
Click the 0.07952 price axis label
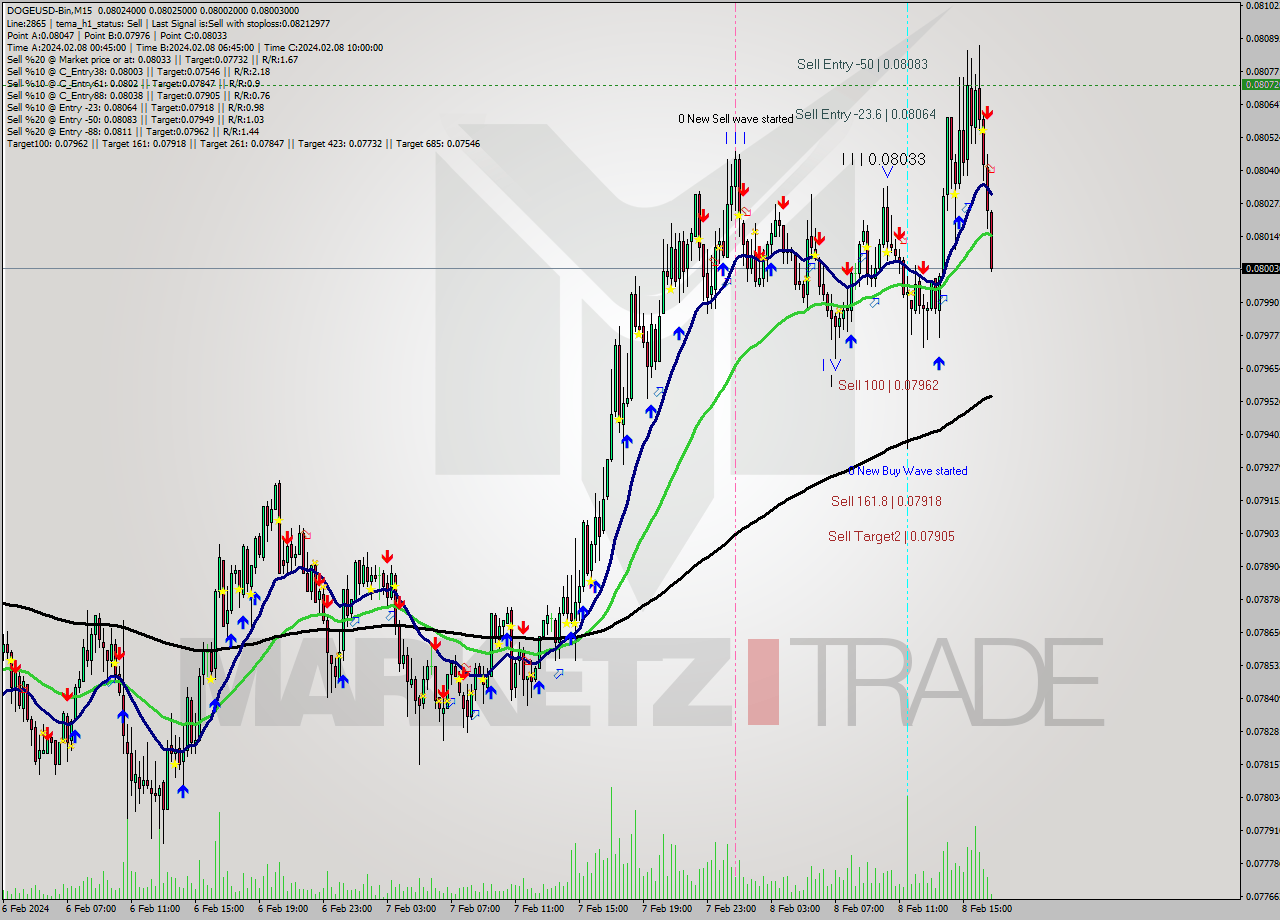(x=1262, y=401)
